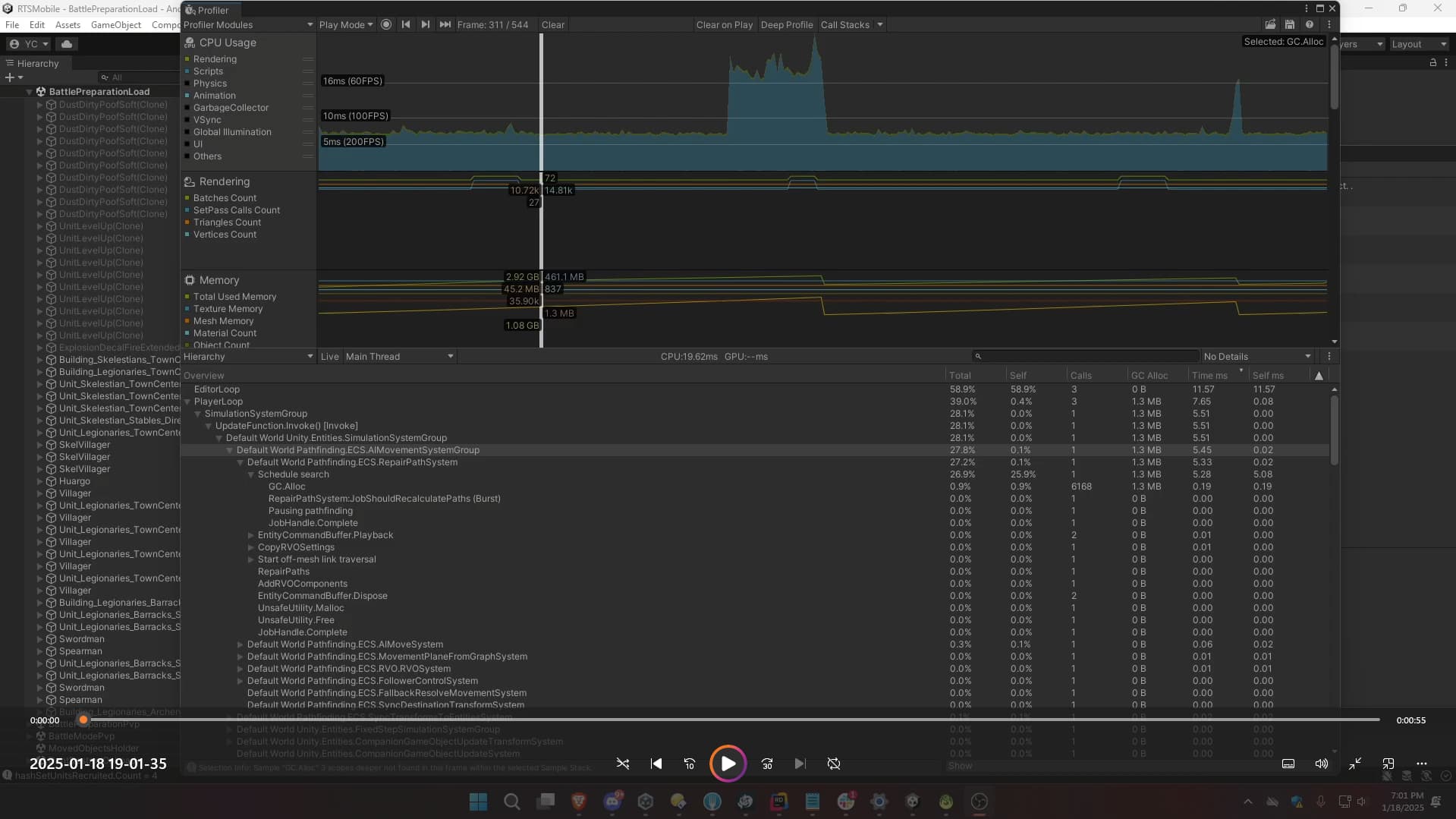Skip forward 30 seconds in video

(767, 764)
